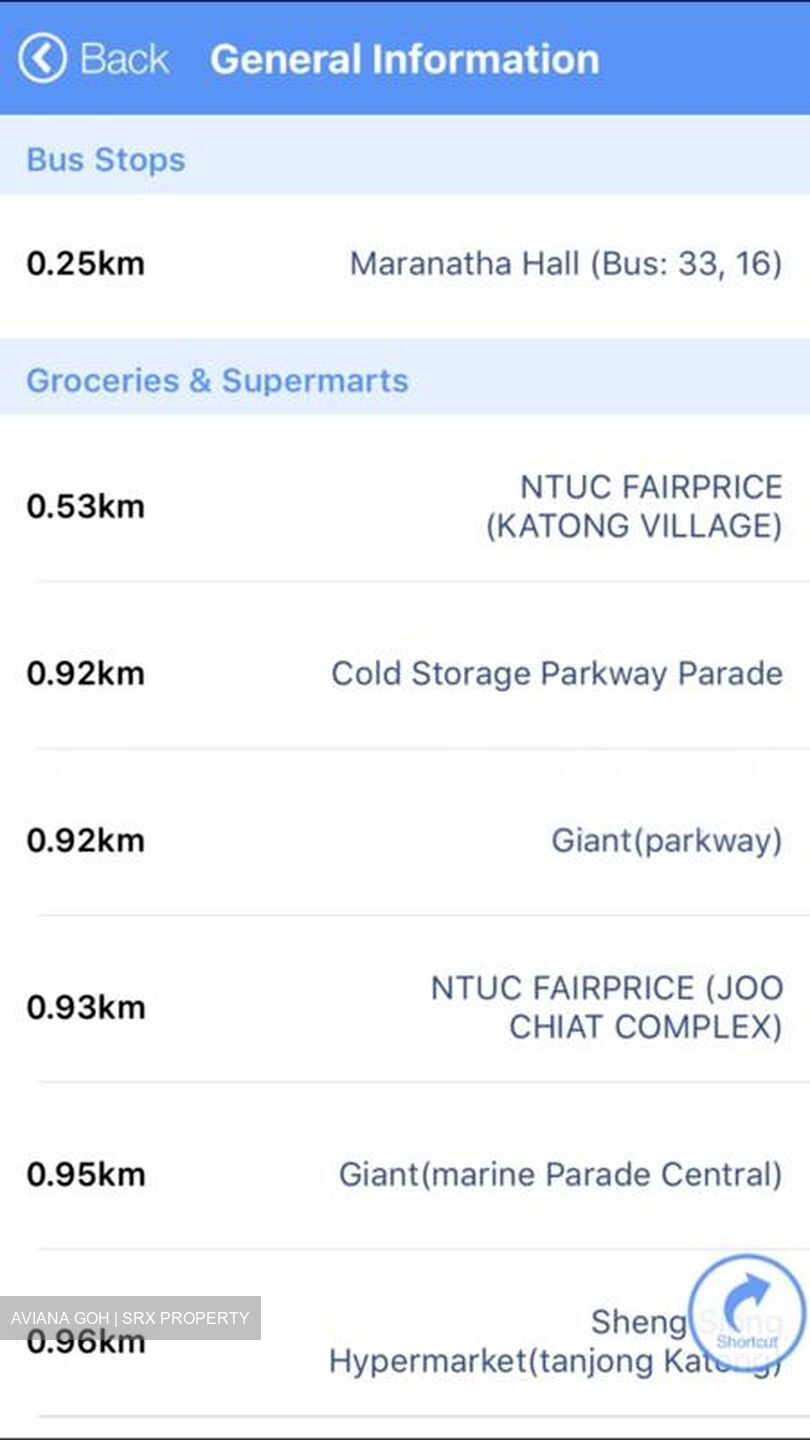Tap the 0.25km distance label
Image resolution: width=810 pixels, height=1440 pixels.
86,264
